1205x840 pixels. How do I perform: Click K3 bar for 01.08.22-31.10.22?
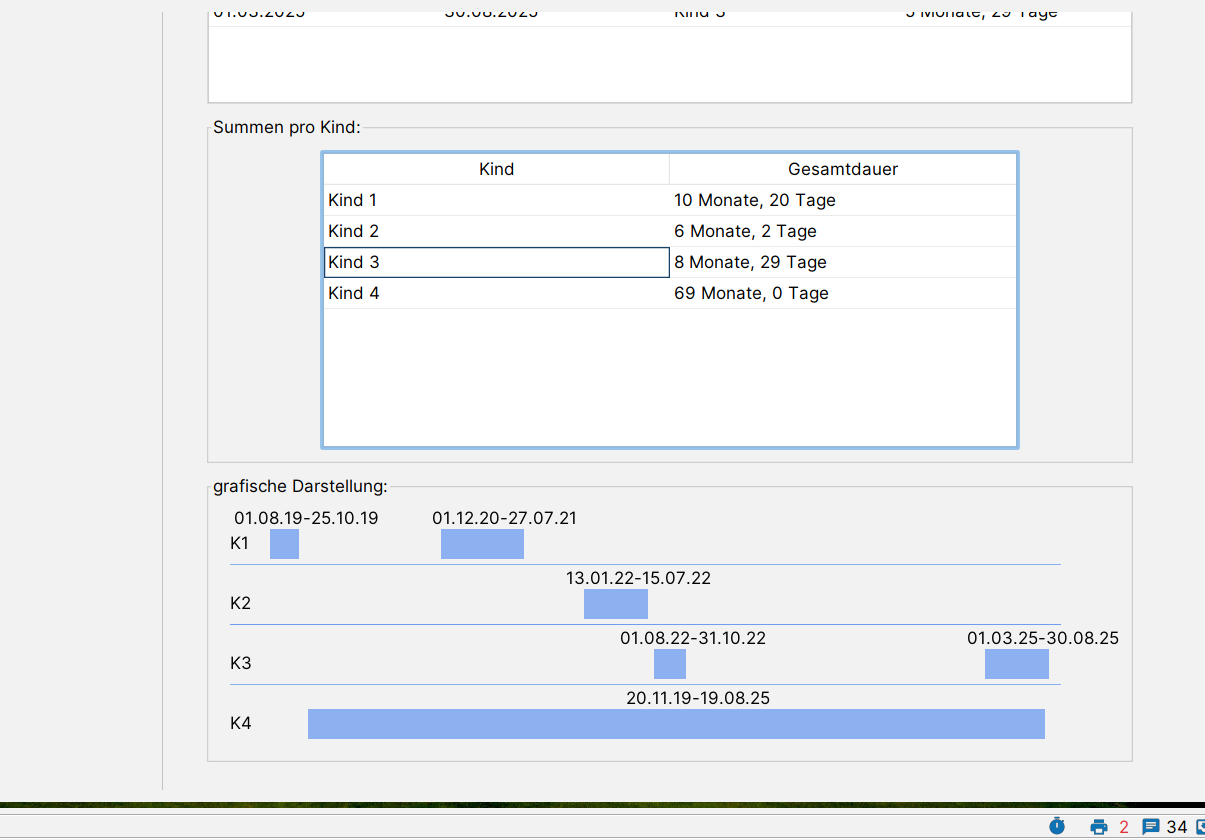[x=669, y=664]
